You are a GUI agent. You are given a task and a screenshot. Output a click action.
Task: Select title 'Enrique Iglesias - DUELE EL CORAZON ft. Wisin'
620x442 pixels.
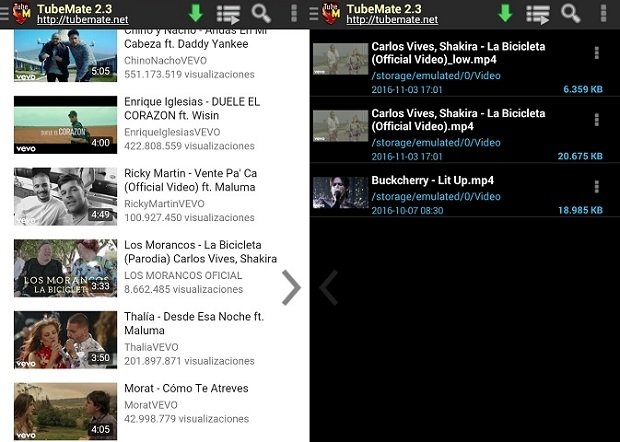[x=192, y=109]
